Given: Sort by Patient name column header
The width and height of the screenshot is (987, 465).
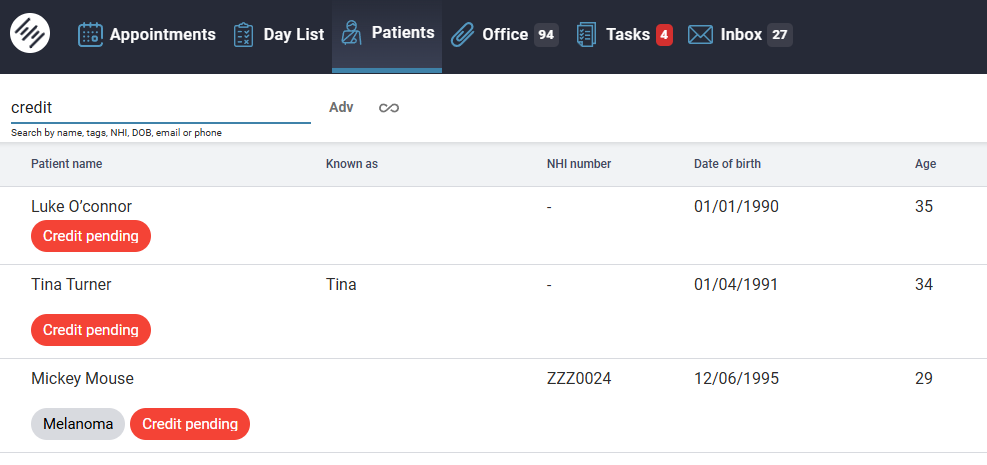Looking at the screenshot, I should coord(66,164).
